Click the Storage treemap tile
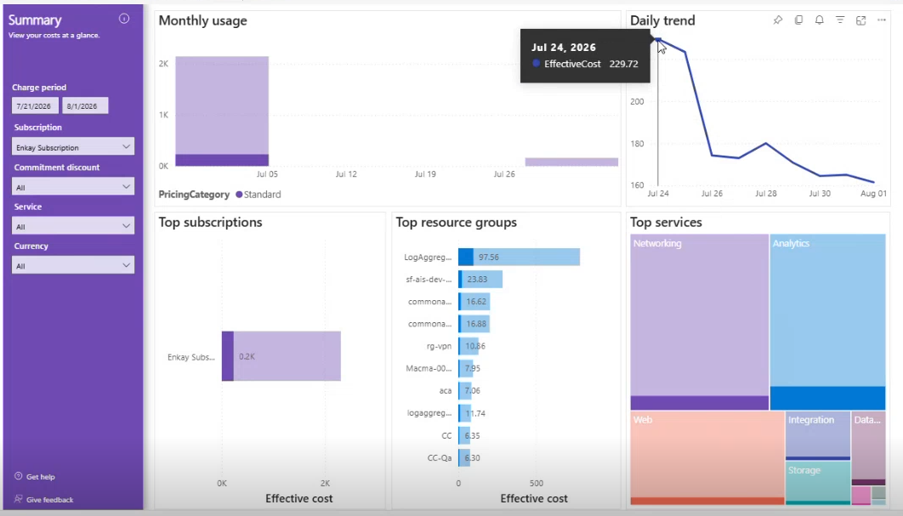903x516 pixels. 818,483
